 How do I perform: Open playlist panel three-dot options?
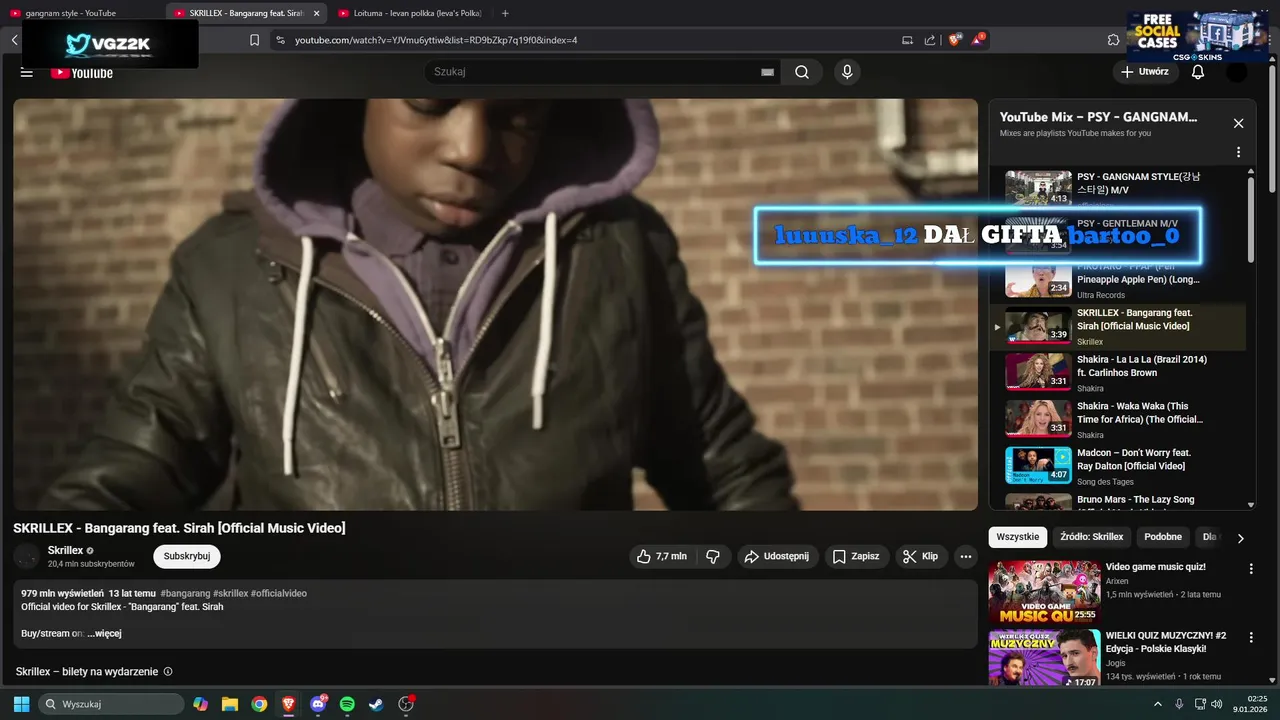(x=1238, y=153)
